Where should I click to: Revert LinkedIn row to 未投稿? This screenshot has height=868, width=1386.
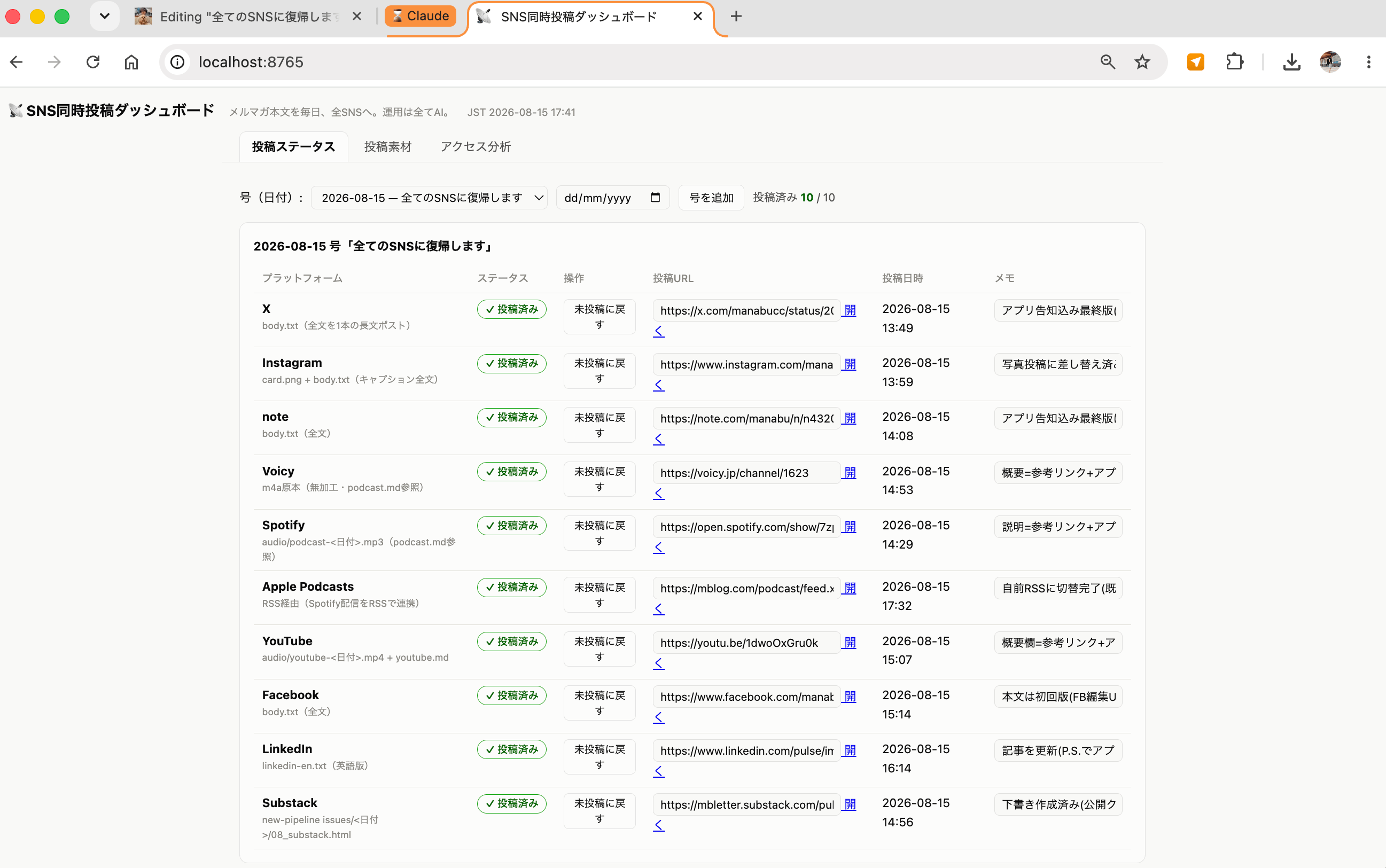(x=599, y=757)
